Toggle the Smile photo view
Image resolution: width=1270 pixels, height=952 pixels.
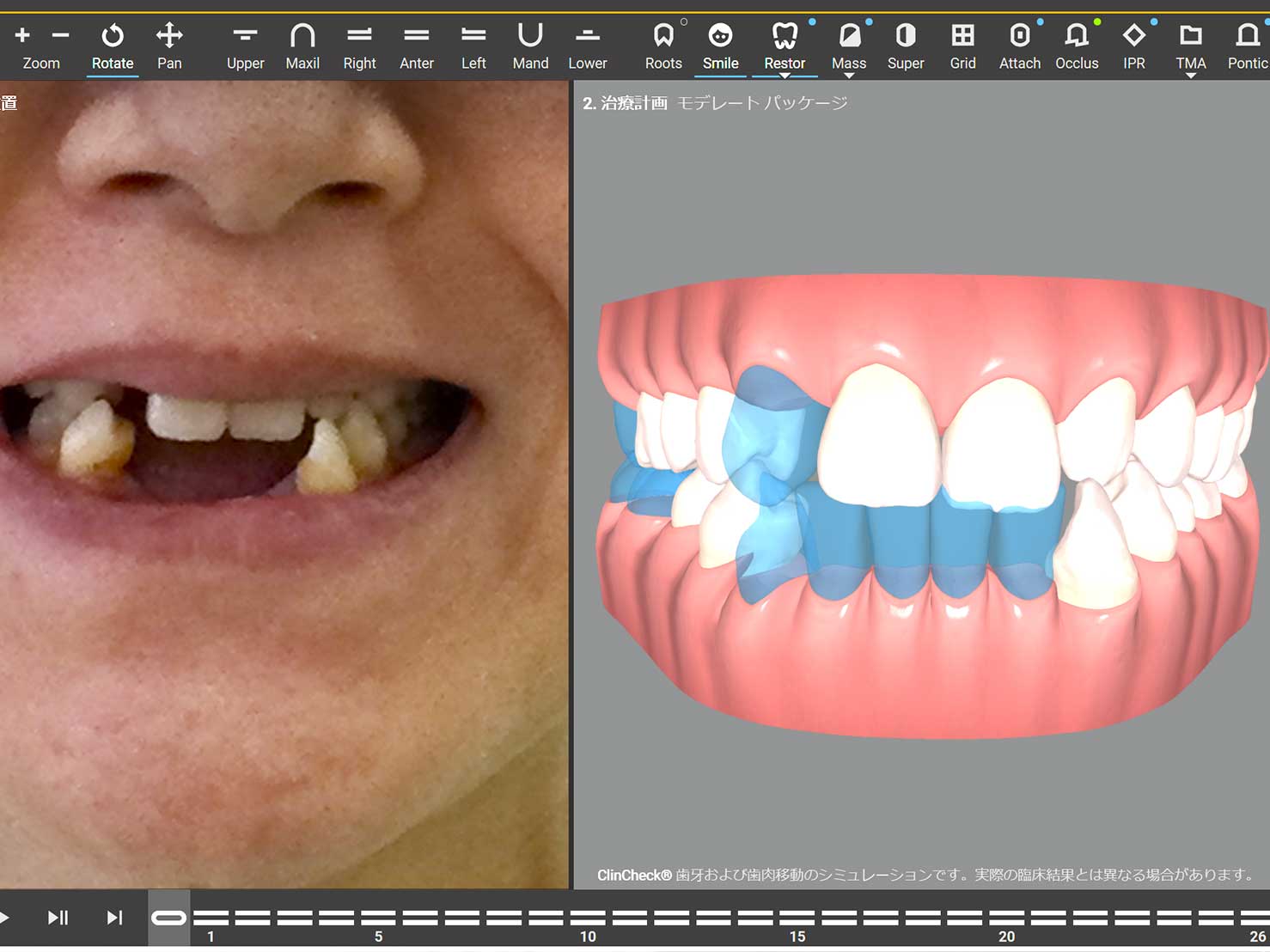720,46
